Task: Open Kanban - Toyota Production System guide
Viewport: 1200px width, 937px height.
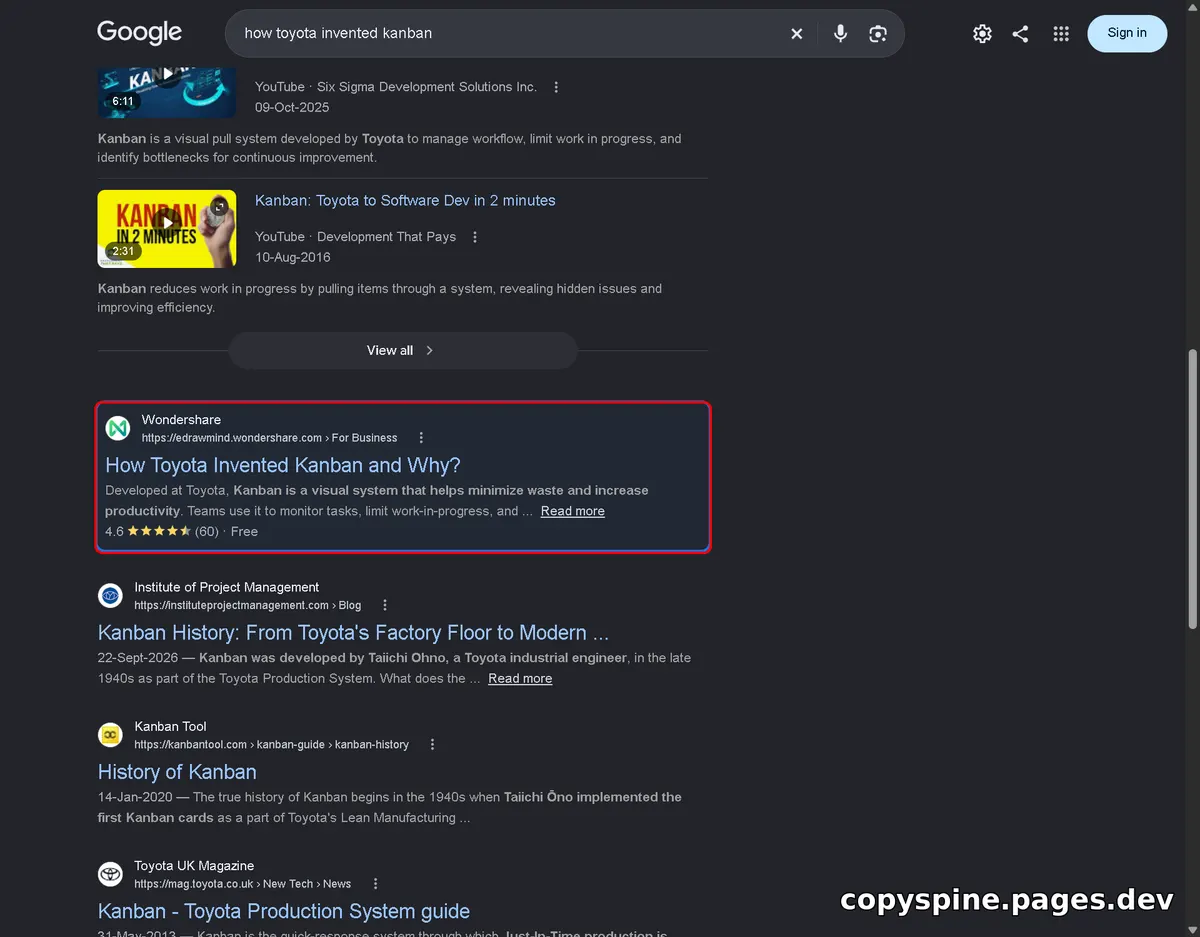Action: click(x=284, y=911)
